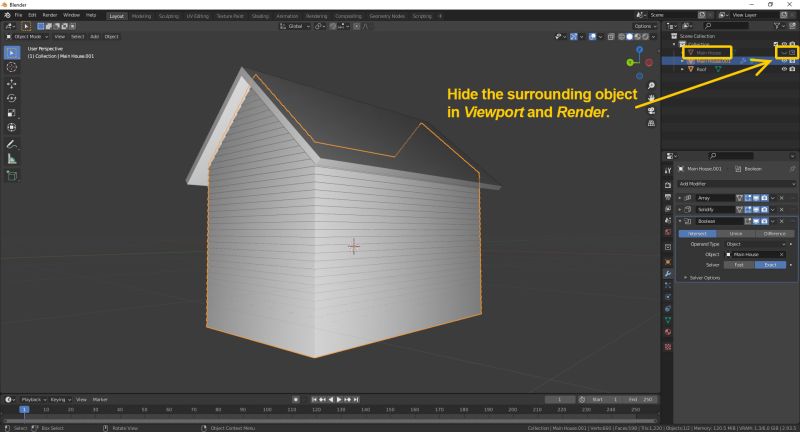The image size is (800, 432).
Task: Toggle Boolean modifier viewport display
Action: point(756,221)
